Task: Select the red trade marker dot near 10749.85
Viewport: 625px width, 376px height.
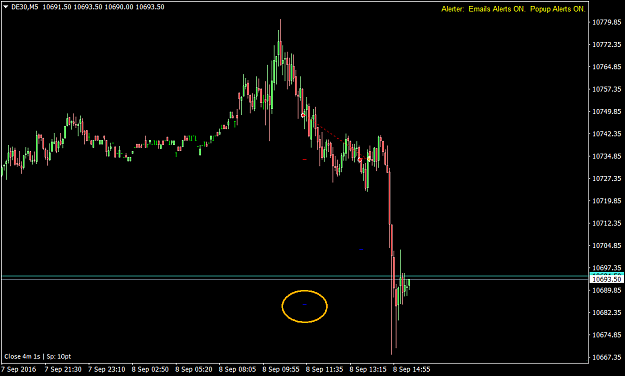Action: pos(303,115)
